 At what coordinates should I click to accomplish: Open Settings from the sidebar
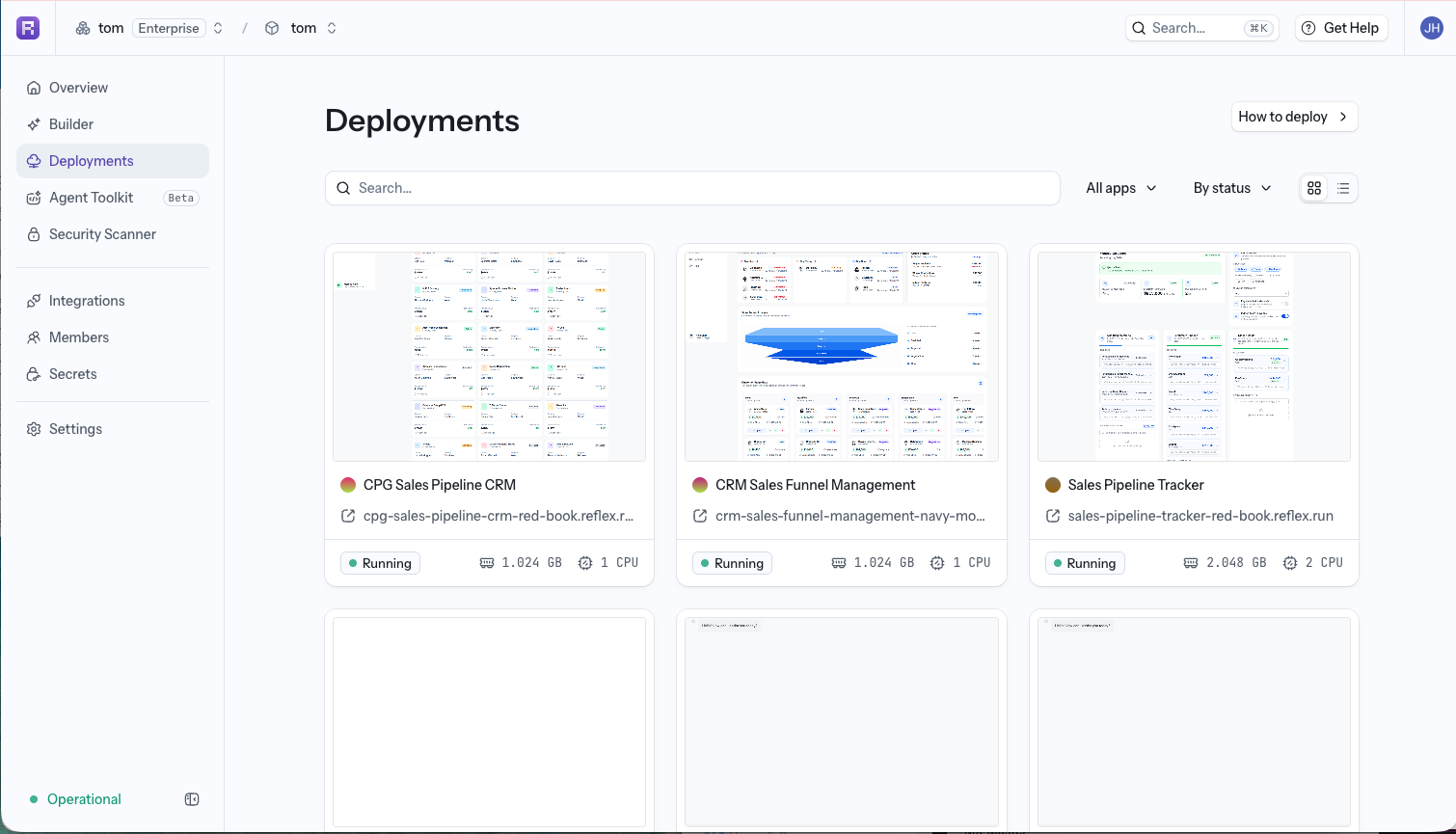click(x=113, y=429)
